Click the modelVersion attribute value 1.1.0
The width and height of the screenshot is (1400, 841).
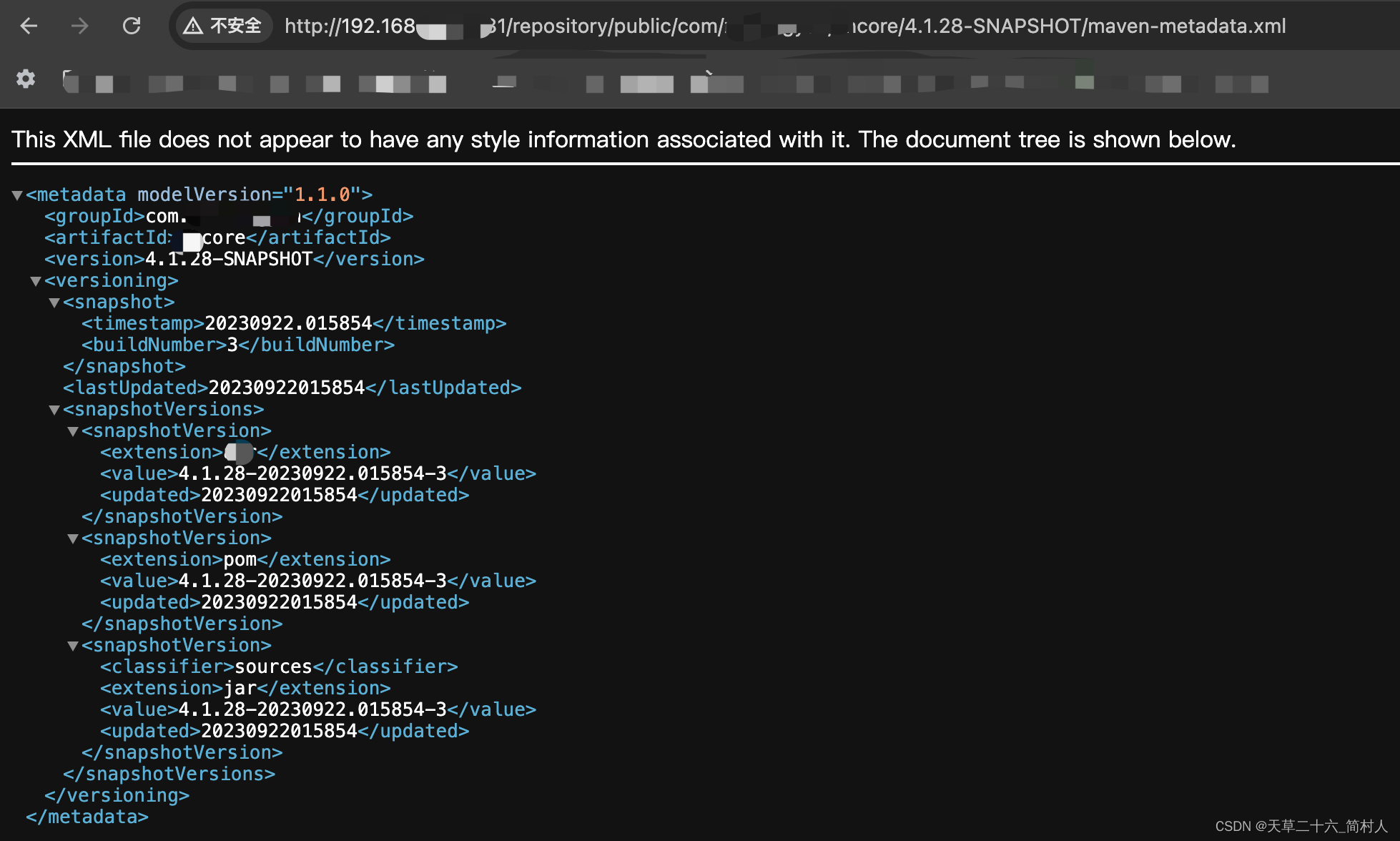(321, 193)
